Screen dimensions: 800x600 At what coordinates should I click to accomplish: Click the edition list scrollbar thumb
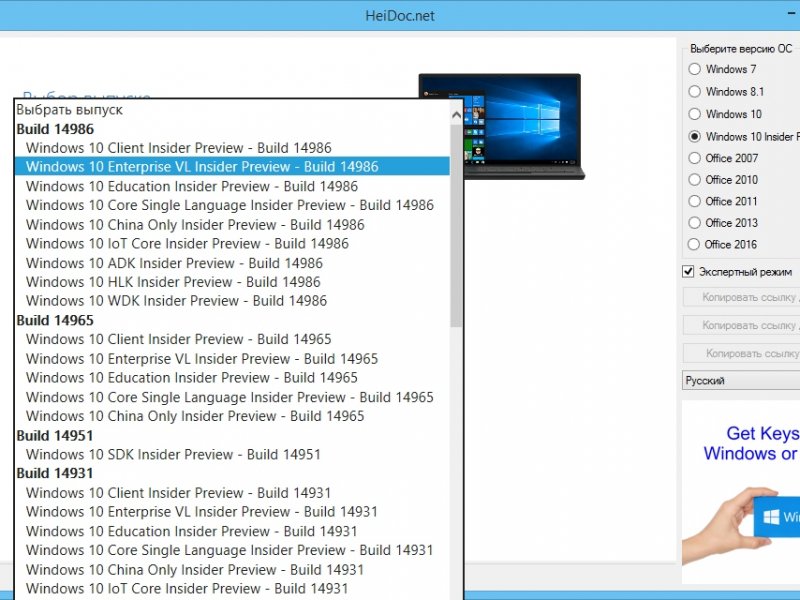pos(456,224)
